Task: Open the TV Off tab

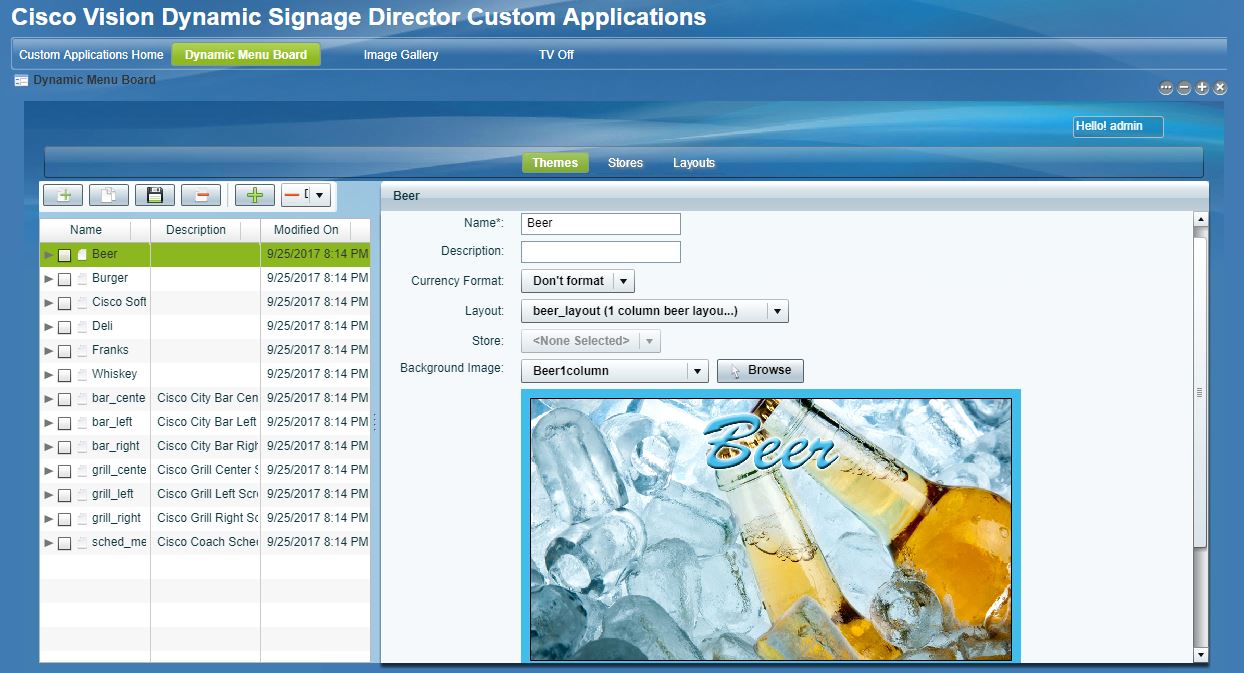Action: point(556,55)
